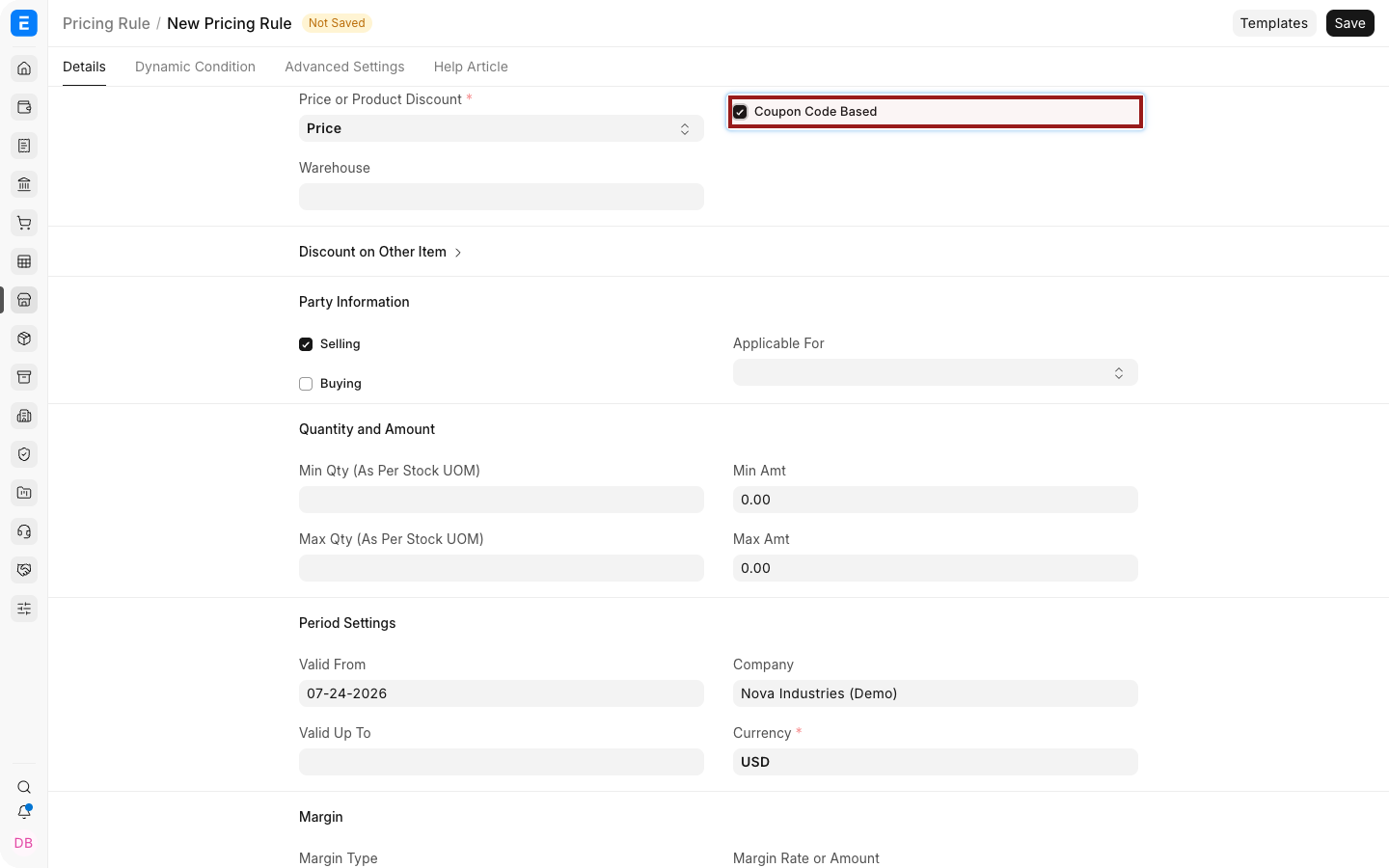Open the wallet sidebar icon
Screen dimensions: 1389x868
point(24,107)
